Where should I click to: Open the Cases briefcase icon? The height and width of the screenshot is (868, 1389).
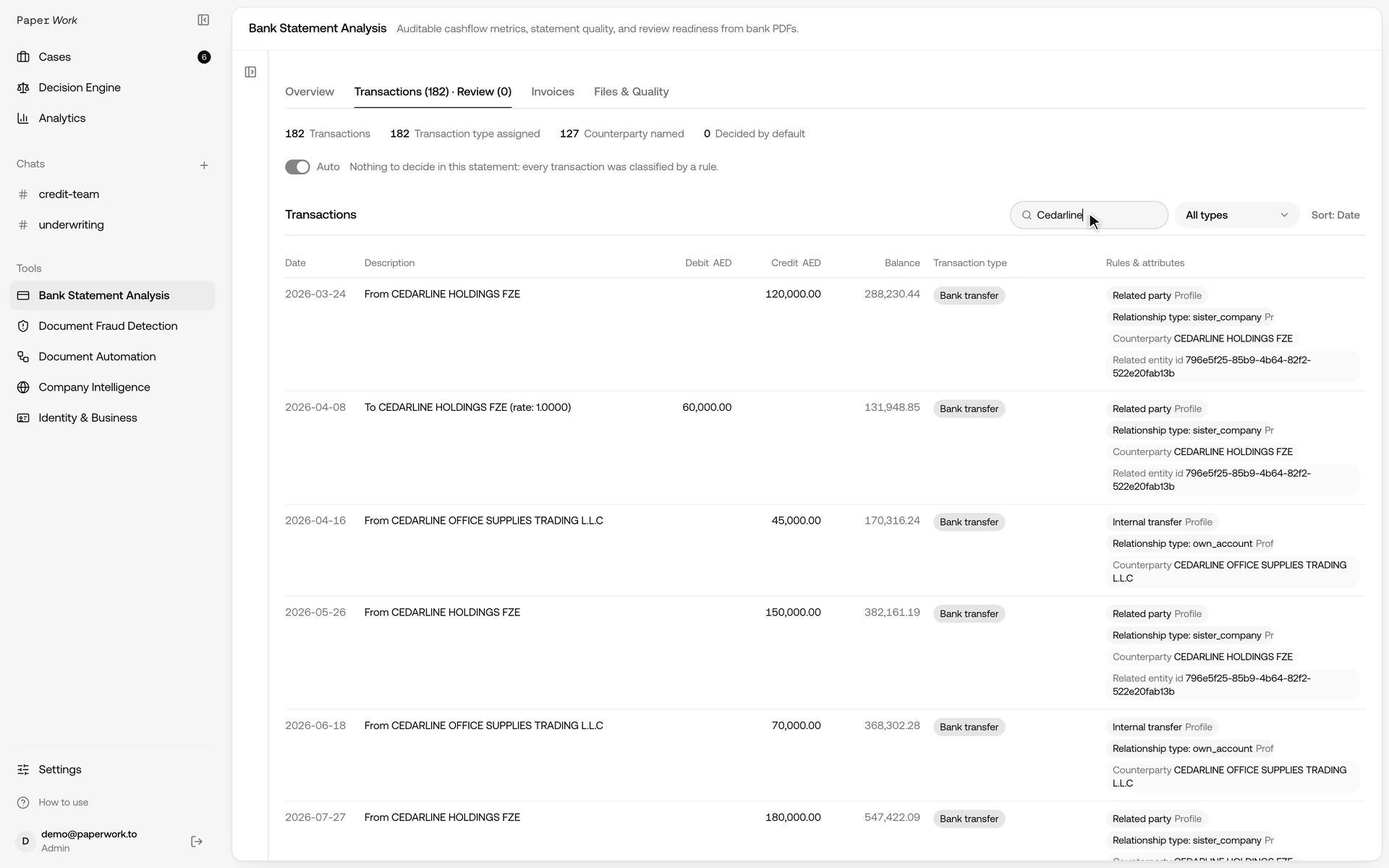(23, 57)
